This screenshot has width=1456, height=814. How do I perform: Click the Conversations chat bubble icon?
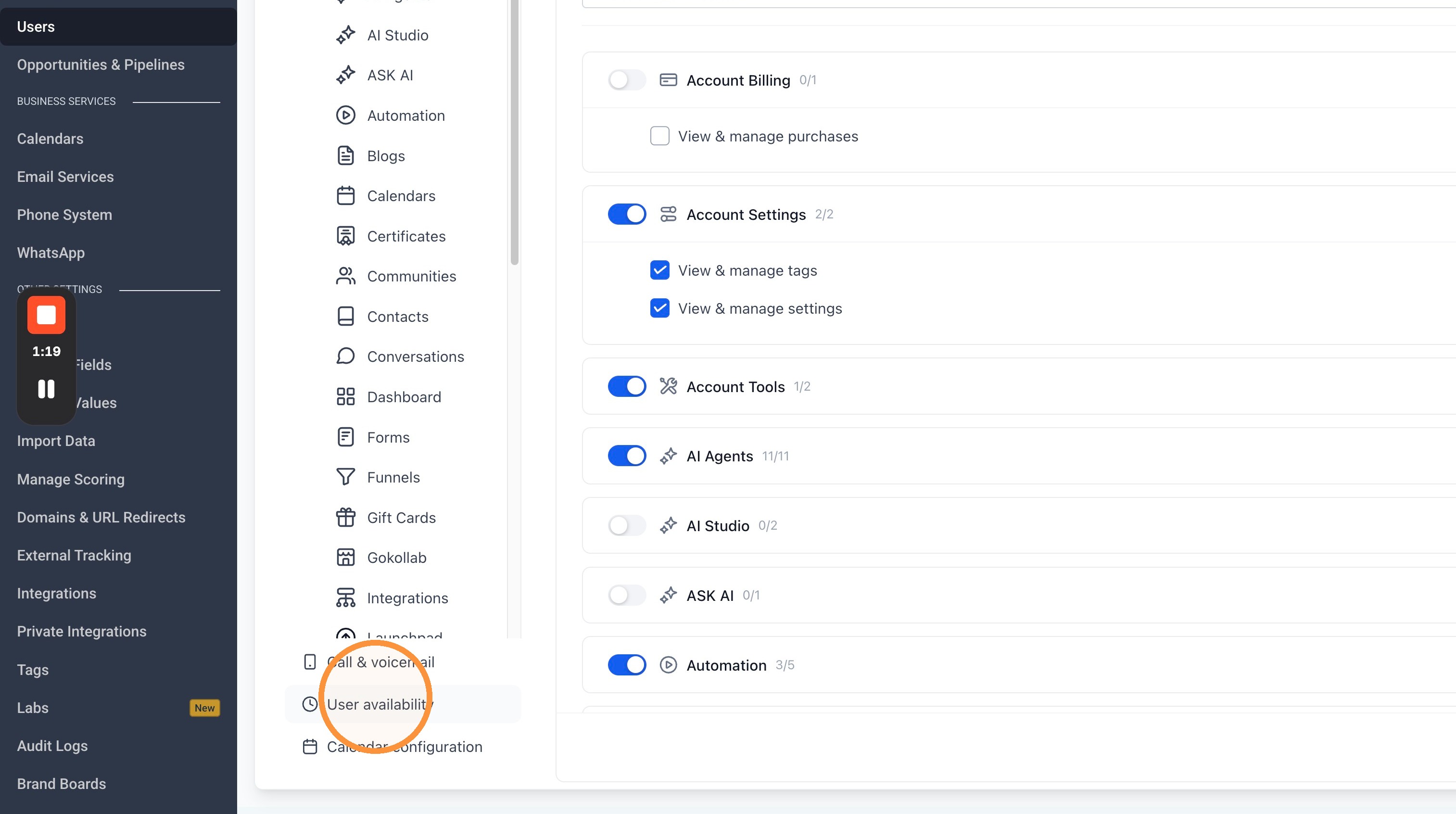pos(345,356)
